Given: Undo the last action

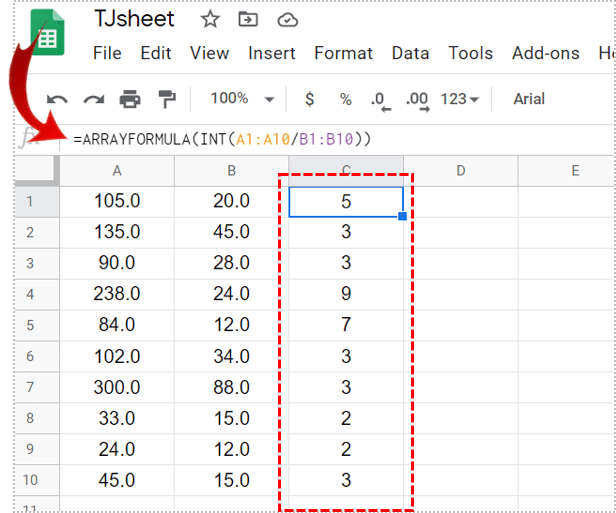Looking at the screenshot, I should click(x=57, y=99).
